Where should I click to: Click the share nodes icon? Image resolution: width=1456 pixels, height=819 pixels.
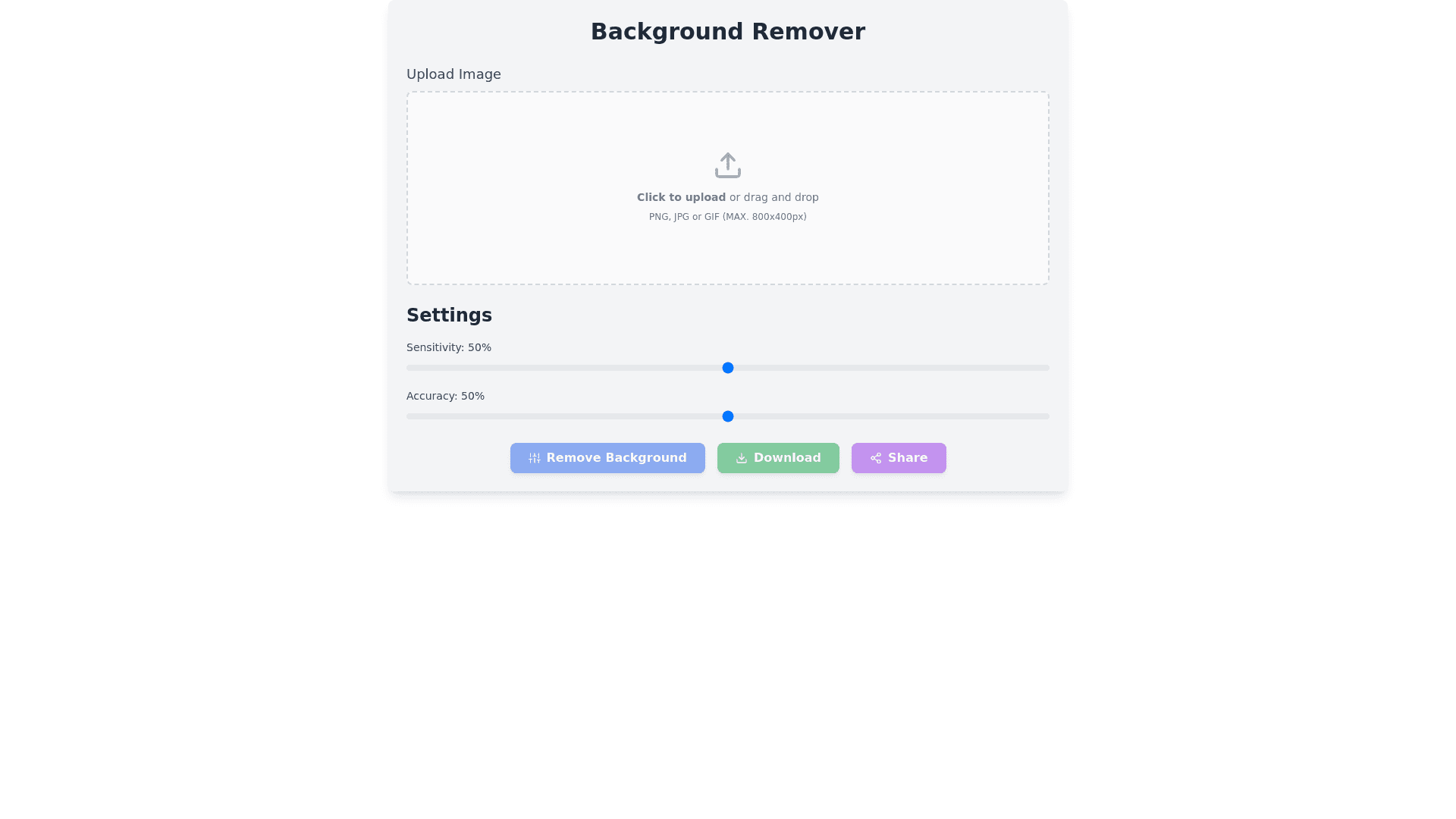[876, 458]
